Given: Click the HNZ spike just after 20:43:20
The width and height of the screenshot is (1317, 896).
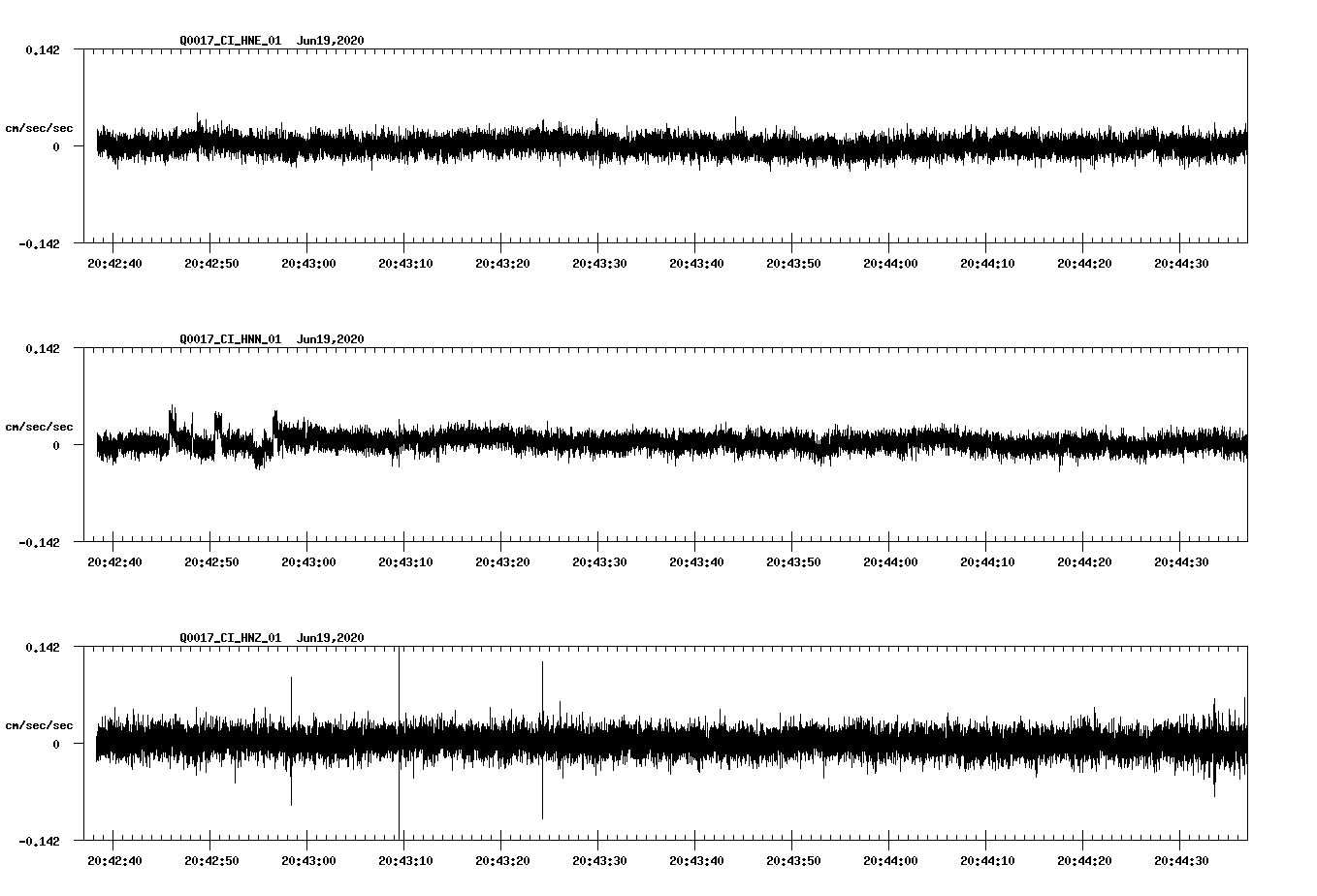Looking at the screenshot, I should point(542,740).
